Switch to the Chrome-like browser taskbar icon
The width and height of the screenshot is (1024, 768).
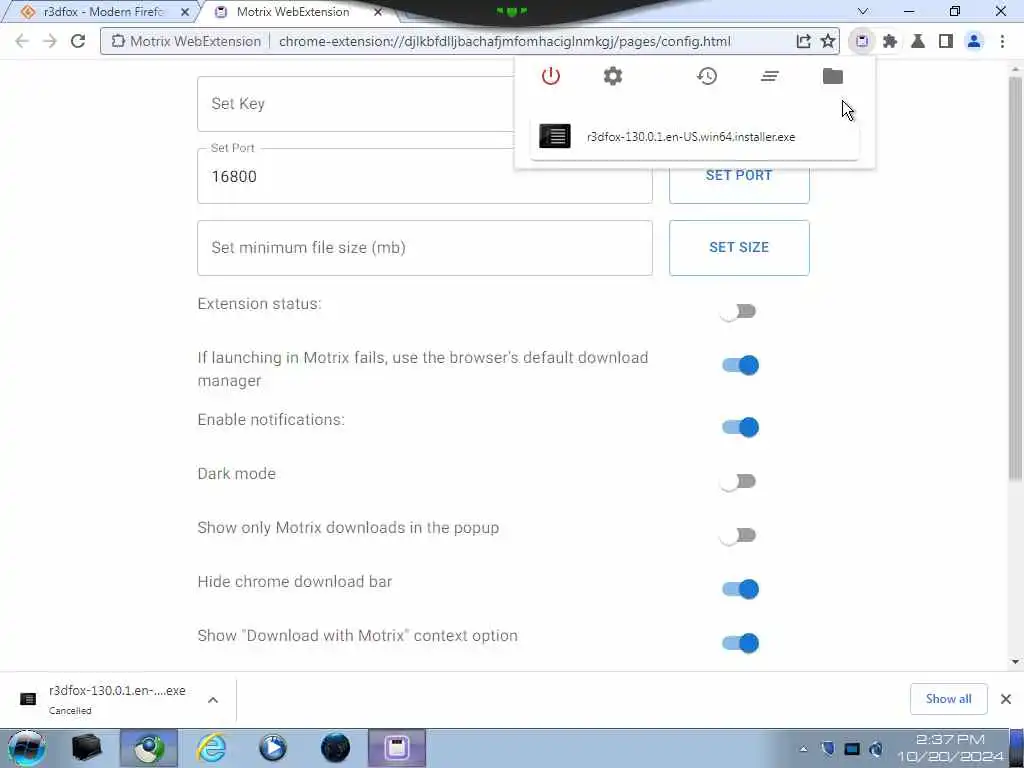pos(149,748)
